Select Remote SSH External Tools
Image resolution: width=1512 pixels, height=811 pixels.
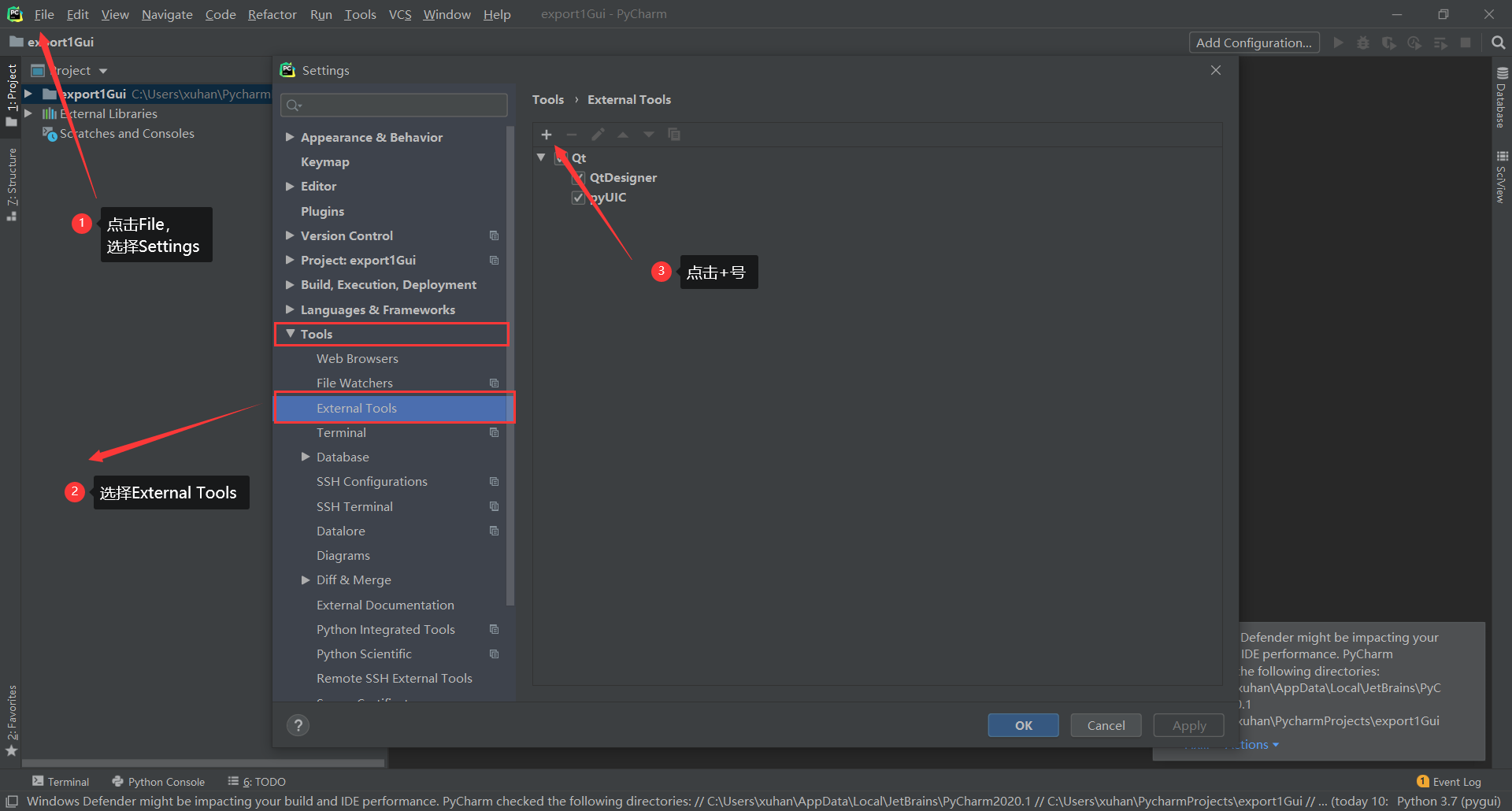coord(394,678)
